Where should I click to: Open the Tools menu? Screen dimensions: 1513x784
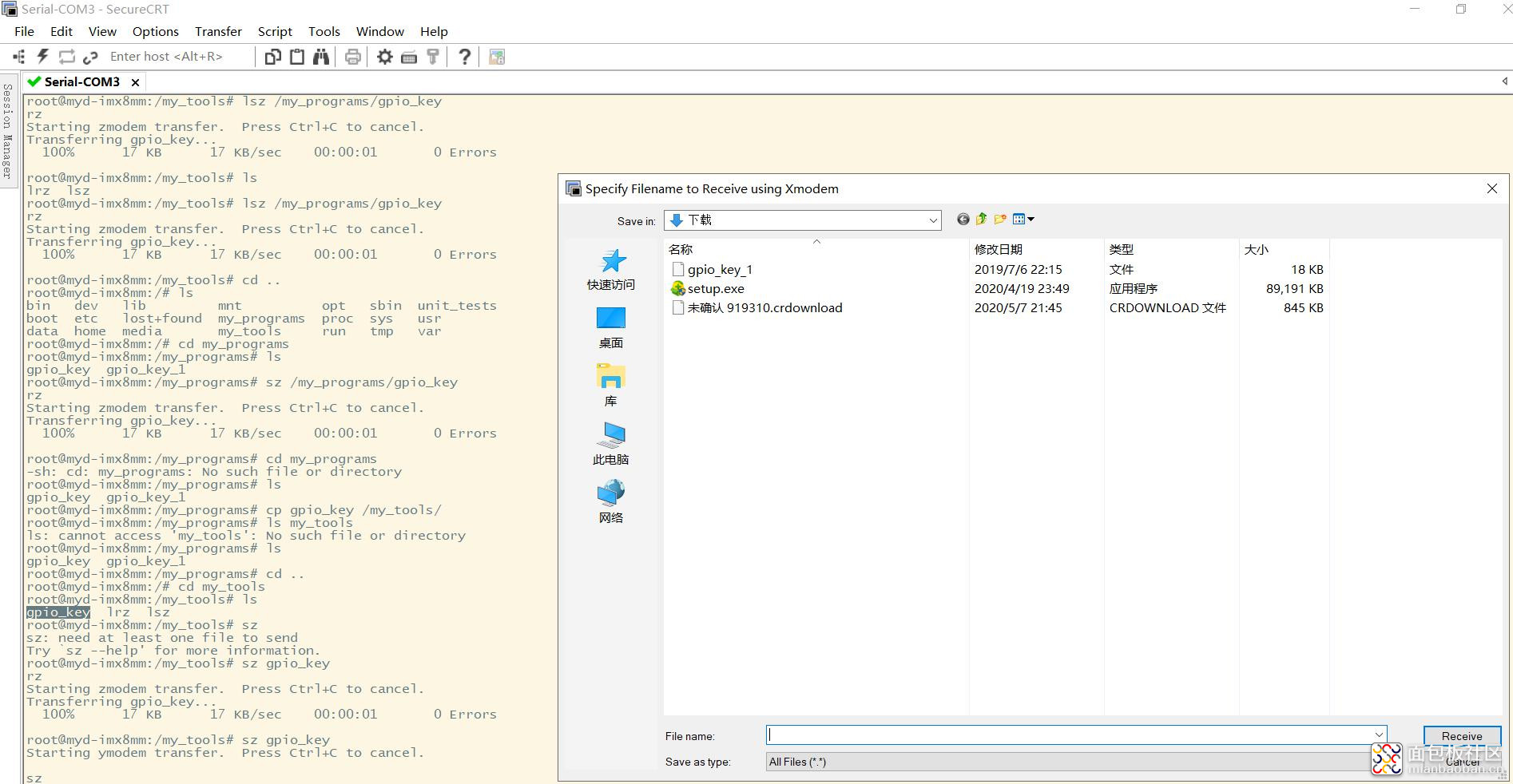(x=324, y=31)
